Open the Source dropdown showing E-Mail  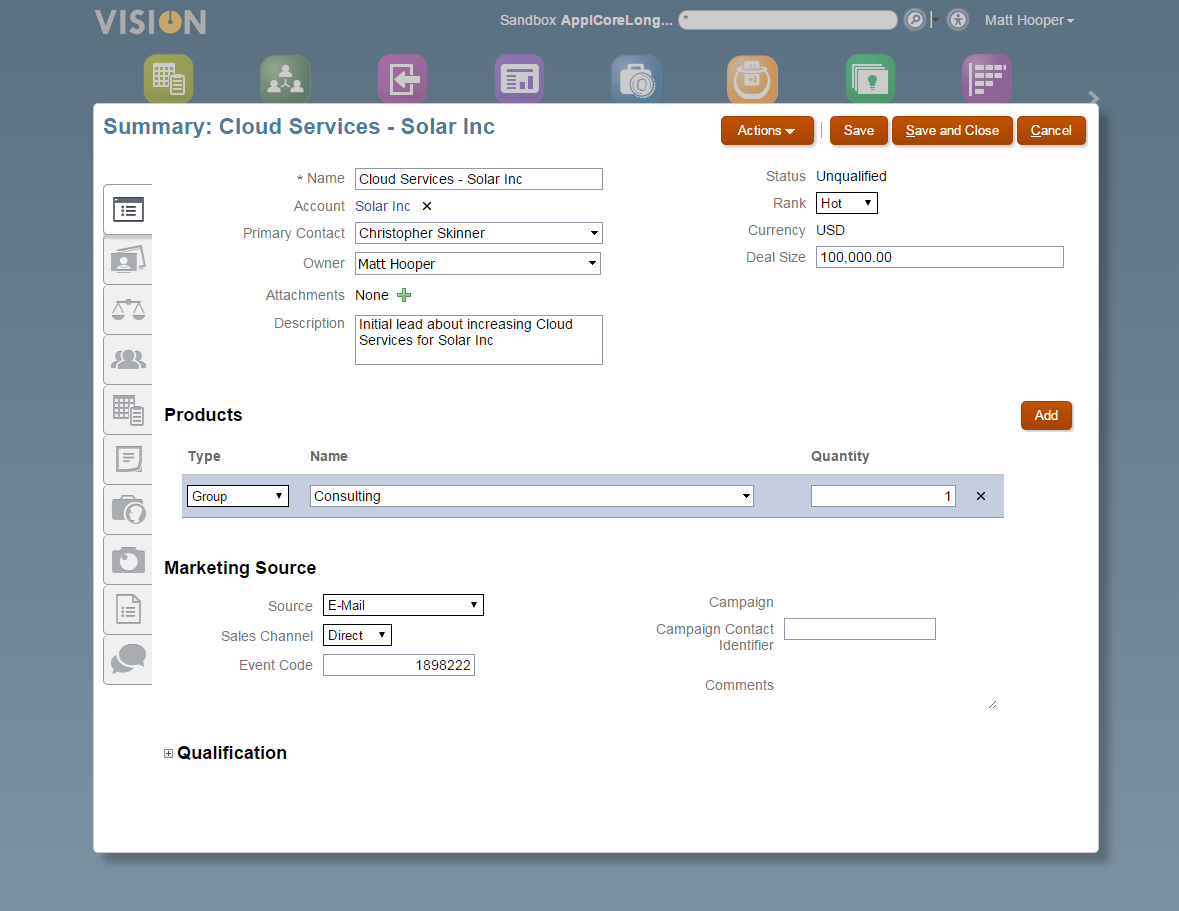pyautogui.click(x=403, y=605)
